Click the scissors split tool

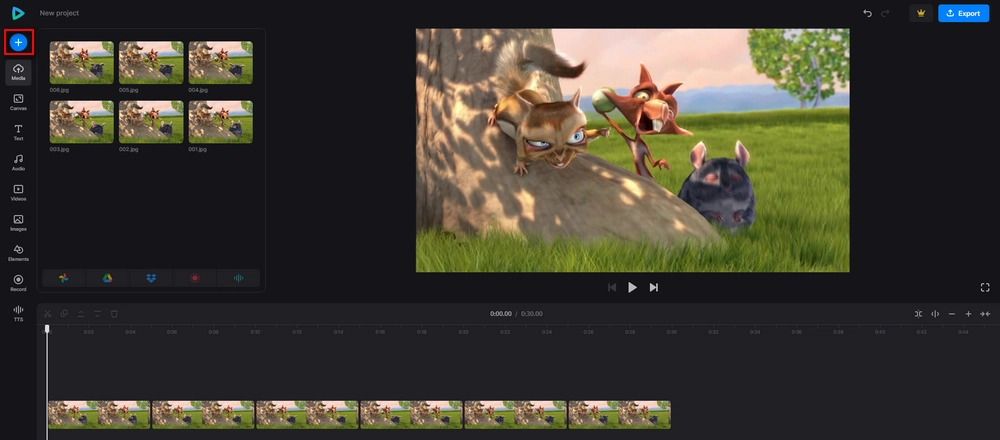48,314
